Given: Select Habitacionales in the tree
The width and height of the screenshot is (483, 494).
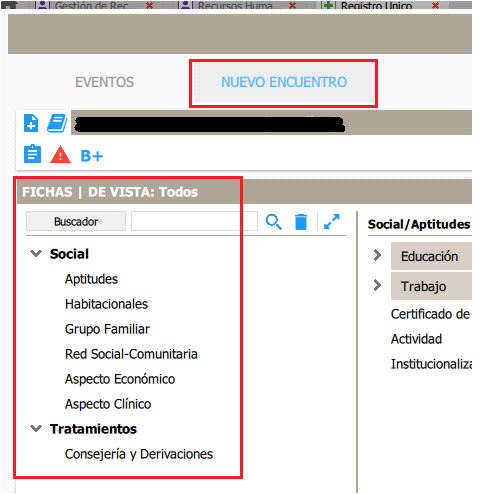Looking at the screenshot, I should [106, 304].
